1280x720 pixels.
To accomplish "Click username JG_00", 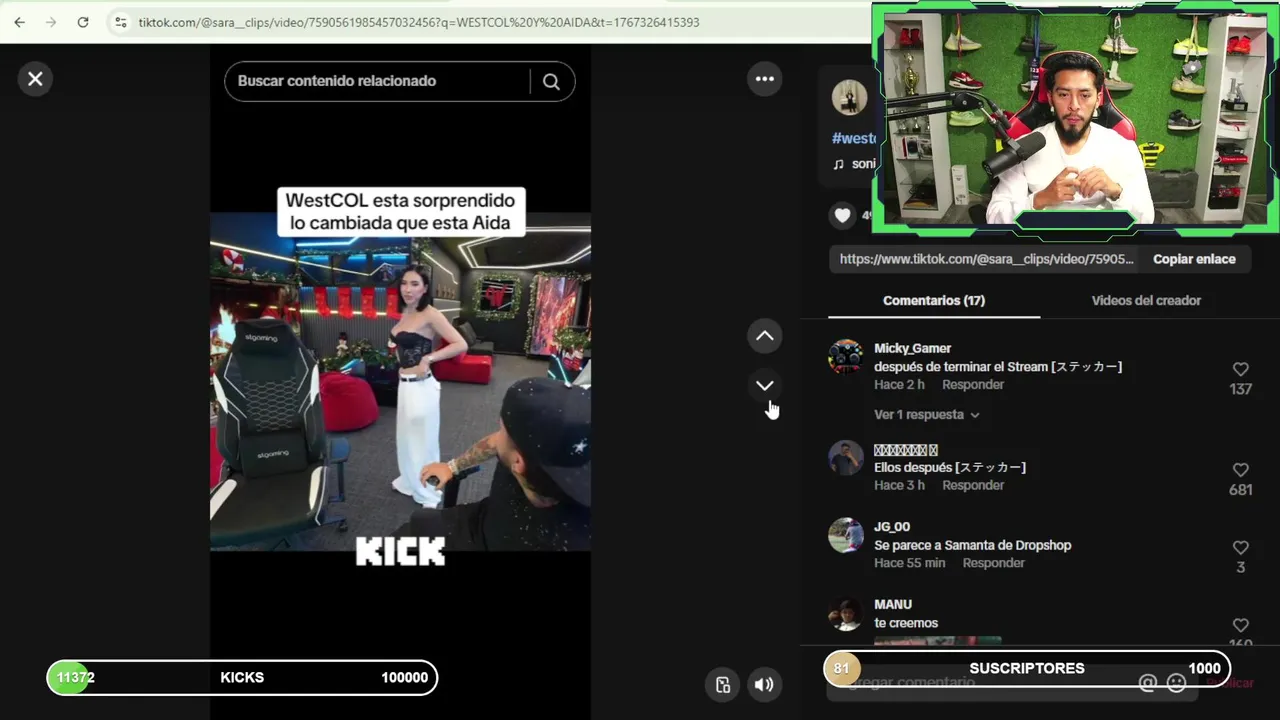I will click(x=892, y=527).
